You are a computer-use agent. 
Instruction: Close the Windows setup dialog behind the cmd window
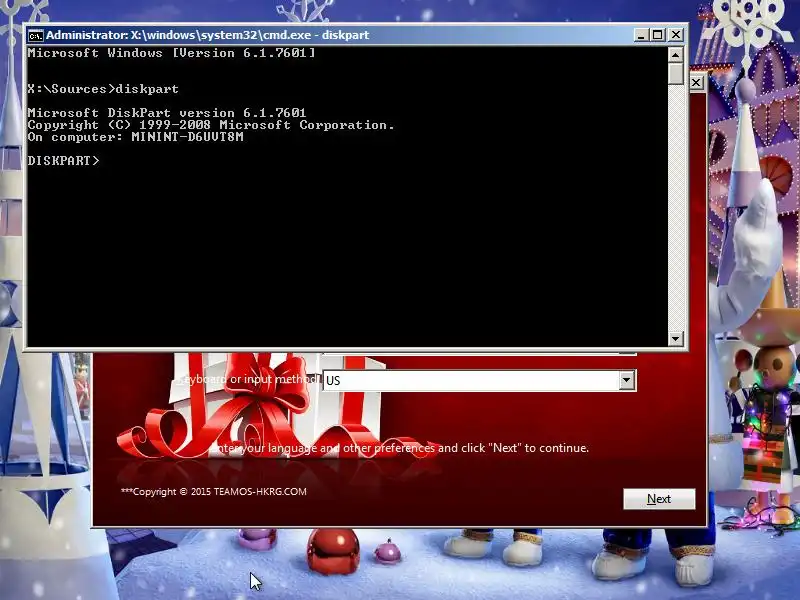(696, 83)
